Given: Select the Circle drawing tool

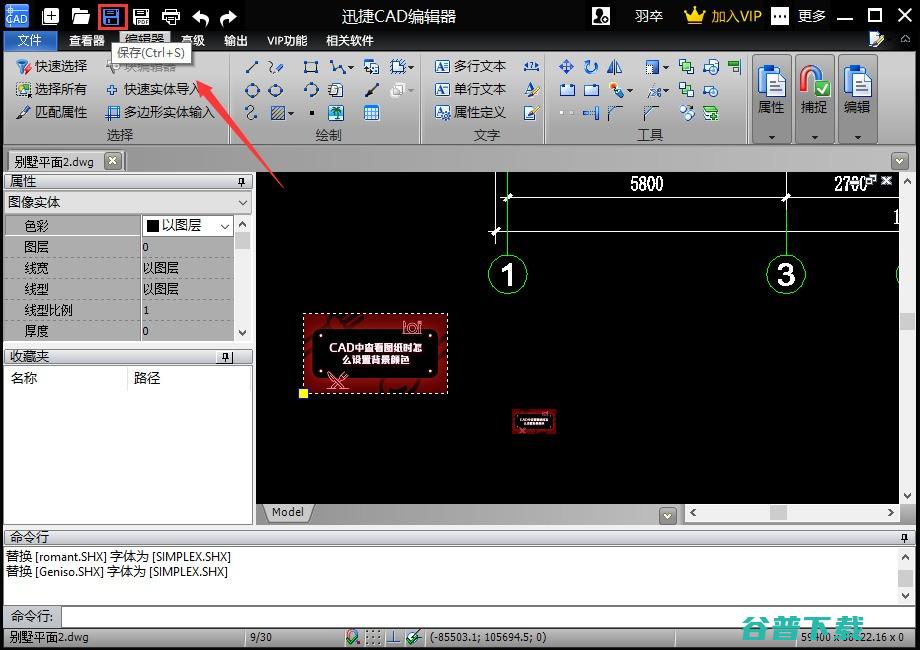Looking at the screenshot, I should (252, 90).
